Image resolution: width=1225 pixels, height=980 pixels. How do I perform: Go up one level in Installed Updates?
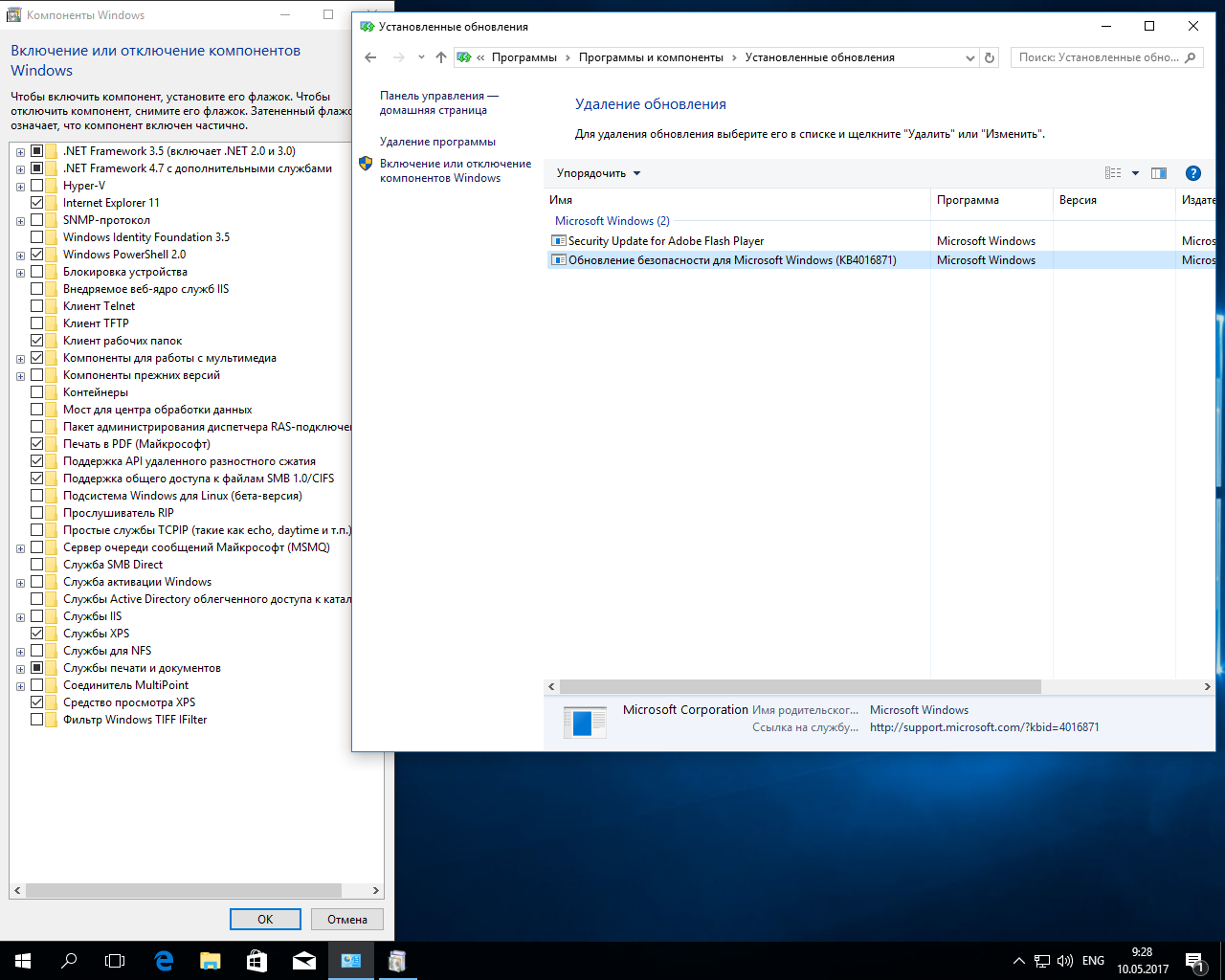pyautogui.click(x=441, y=57)
